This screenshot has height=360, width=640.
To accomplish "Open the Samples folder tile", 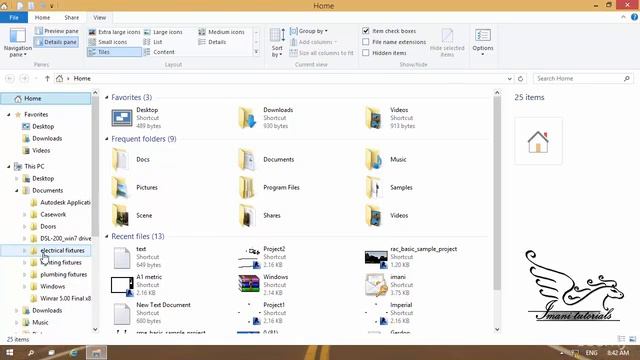I will 389,187.
